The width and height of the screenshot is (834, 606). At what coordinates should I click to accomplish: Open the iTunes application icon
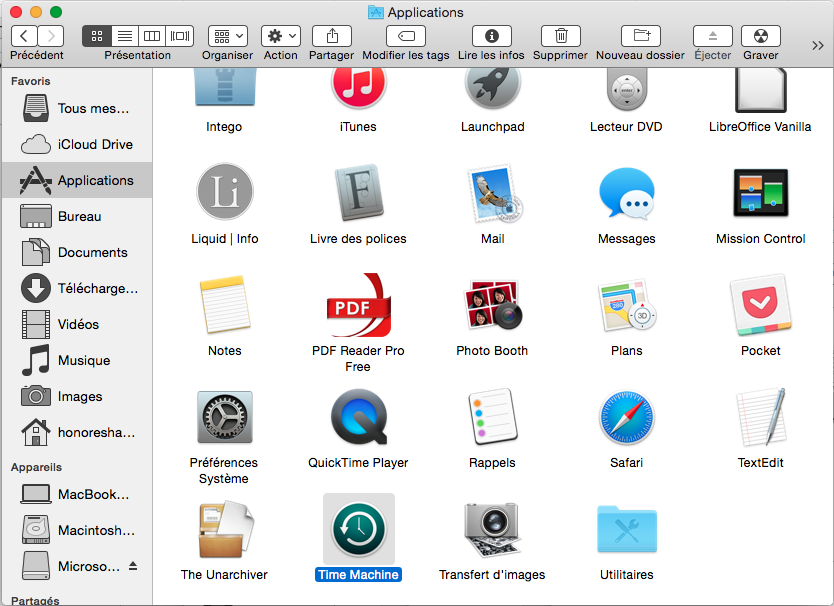(x=358, y=88)
